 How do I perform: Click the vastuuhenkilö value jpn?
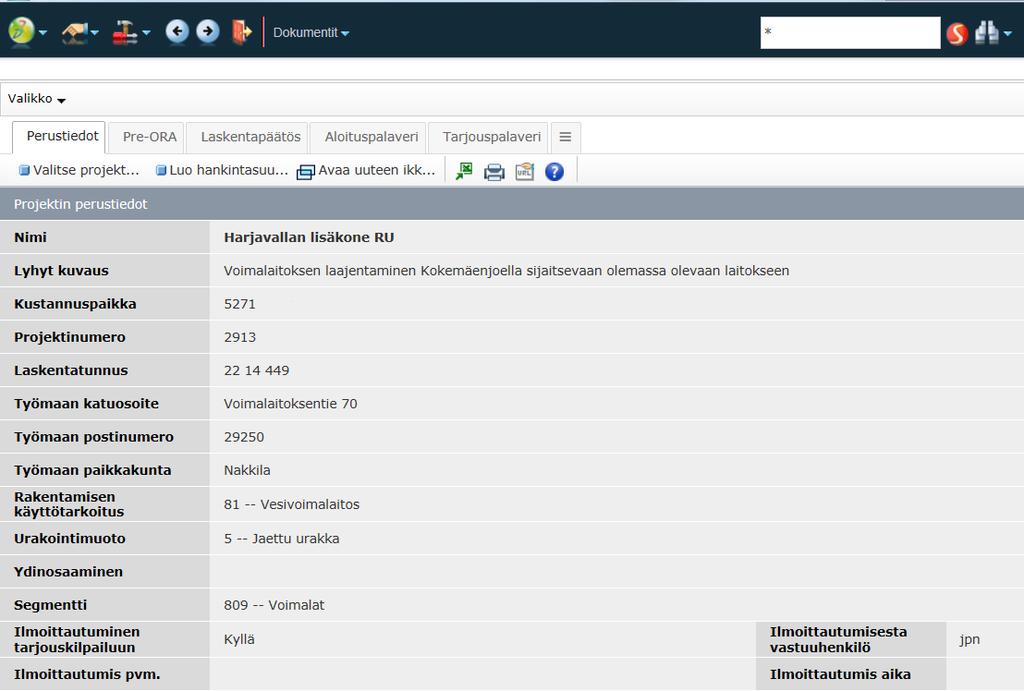(x=969, y=639)
